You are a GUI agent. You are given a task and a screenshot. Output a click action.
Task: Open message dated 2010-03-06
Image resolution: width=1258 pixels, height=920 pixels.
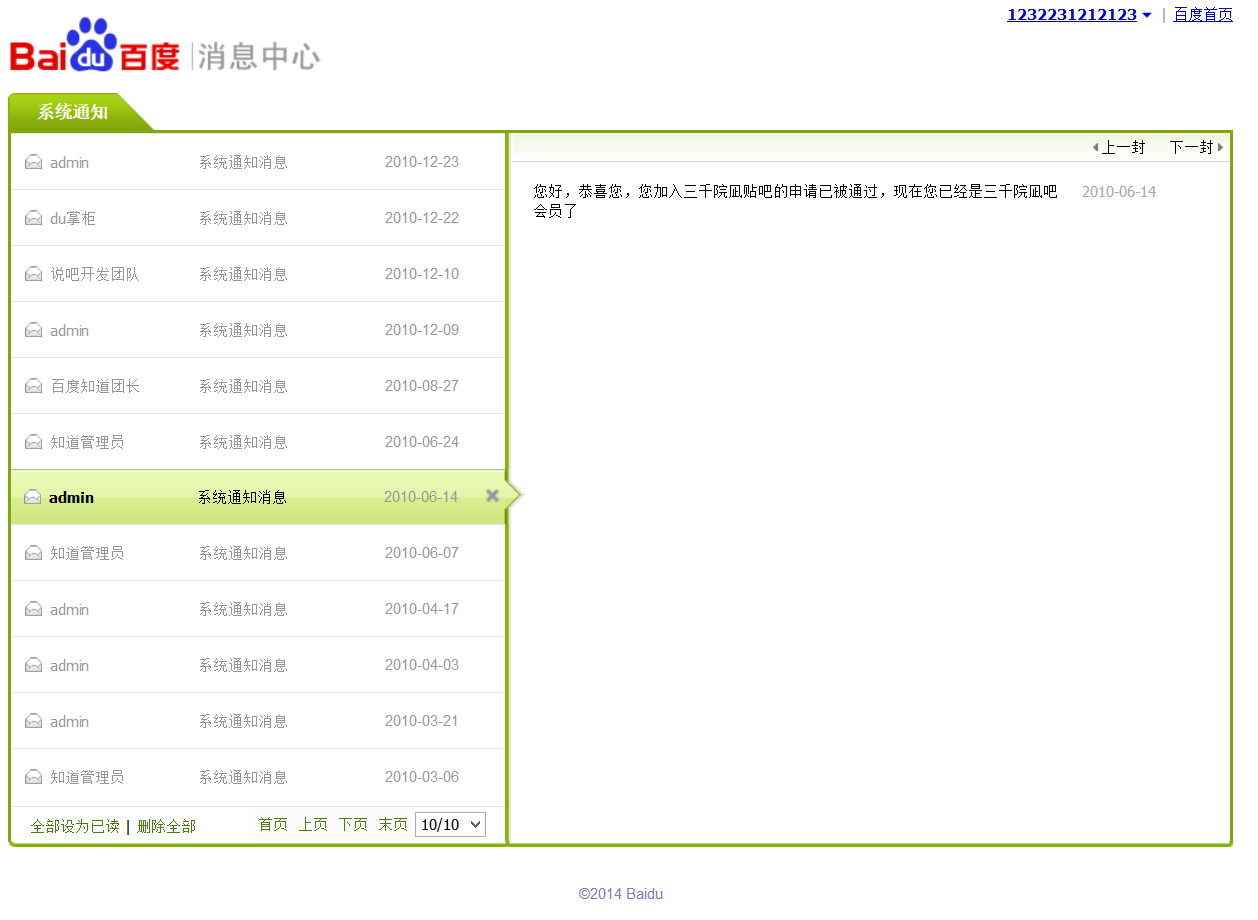click(x=258, y=777)
